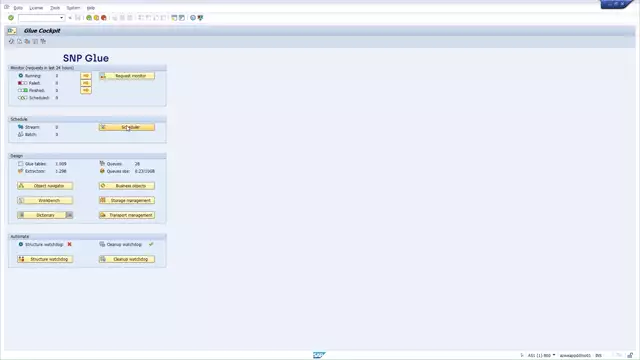Image resolution: width=640 pixels, height=360 pixels.
Task: Click the window menu icon left of Goto
Action: click(x=7, y=7)
